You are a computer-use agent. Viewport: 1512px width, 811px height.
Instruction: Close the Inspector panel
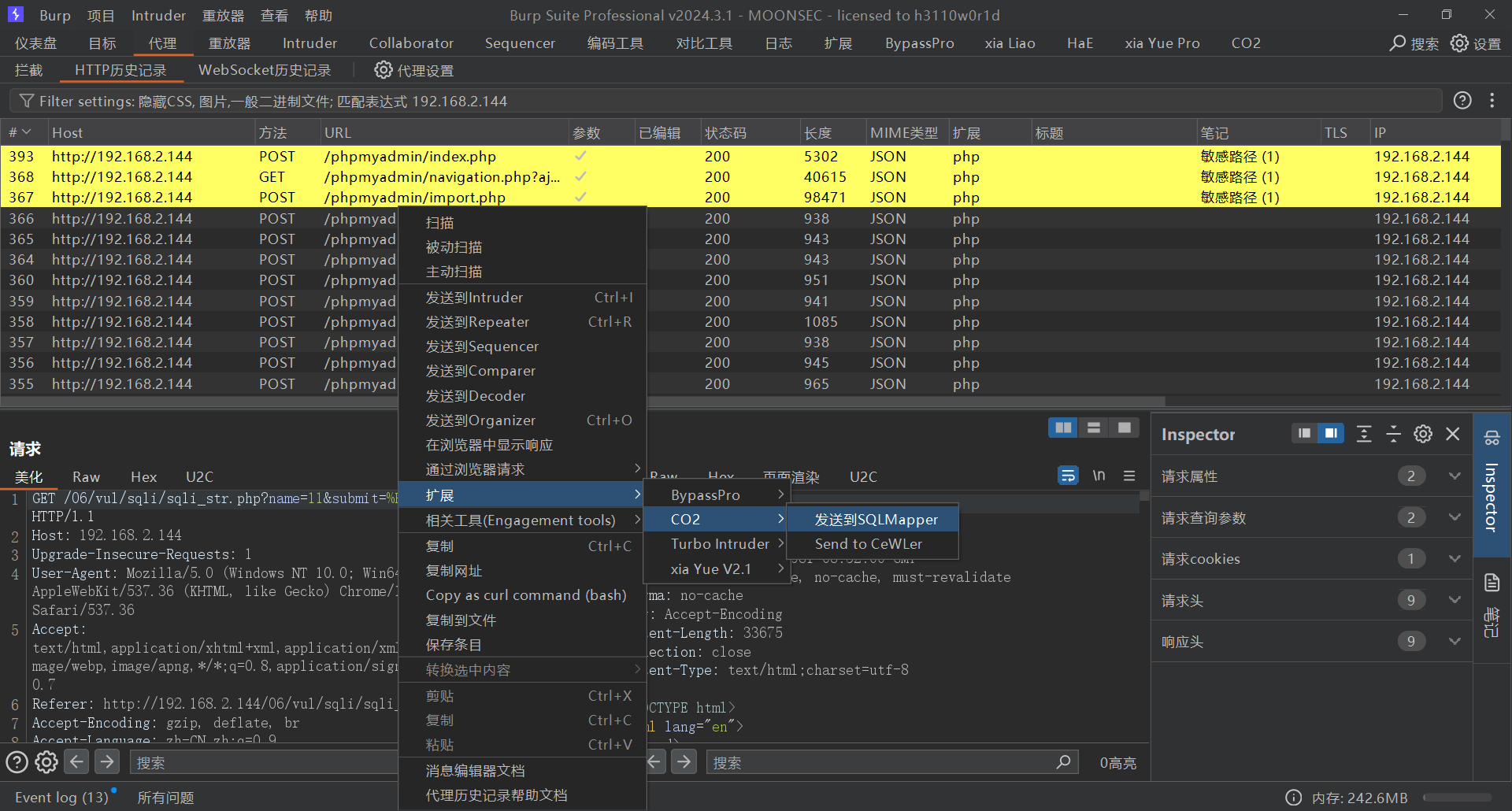(1453, 434)
